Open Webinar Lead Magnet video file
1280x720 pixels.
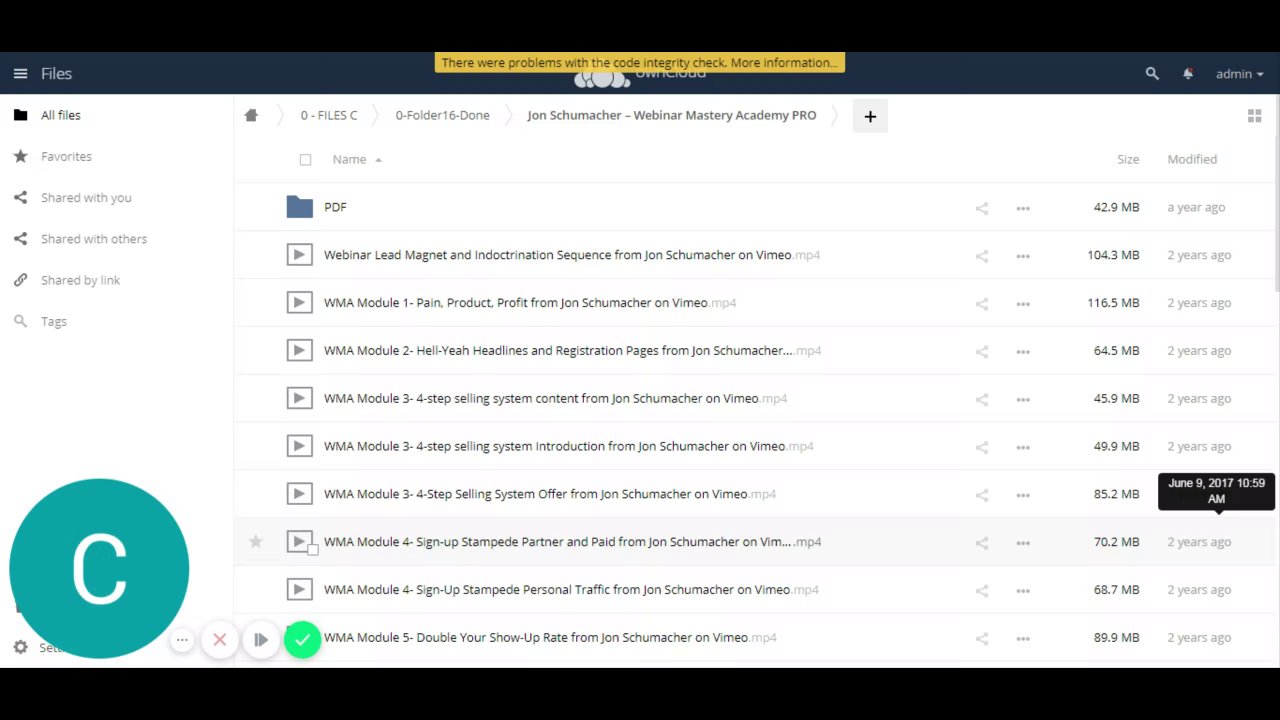(x=572, y=255)
